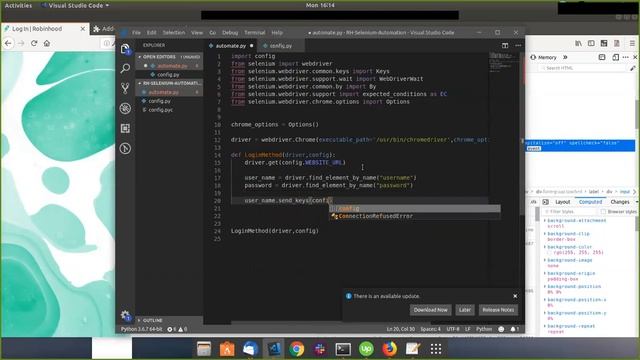
Task: Show all applications grid in the dock
Action: (436, 349)
